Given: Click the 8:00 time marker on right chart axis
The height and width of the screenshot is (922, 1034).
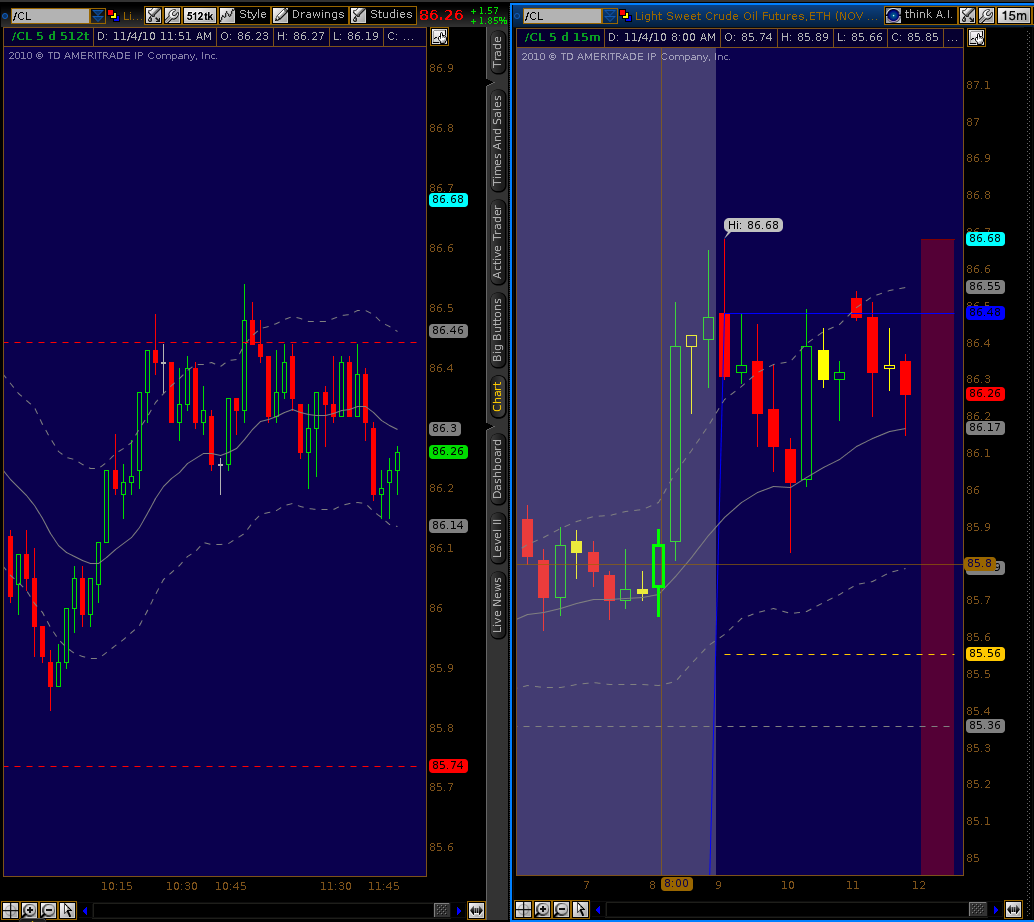Looking at the screenshot, I should tap(677, 884).
